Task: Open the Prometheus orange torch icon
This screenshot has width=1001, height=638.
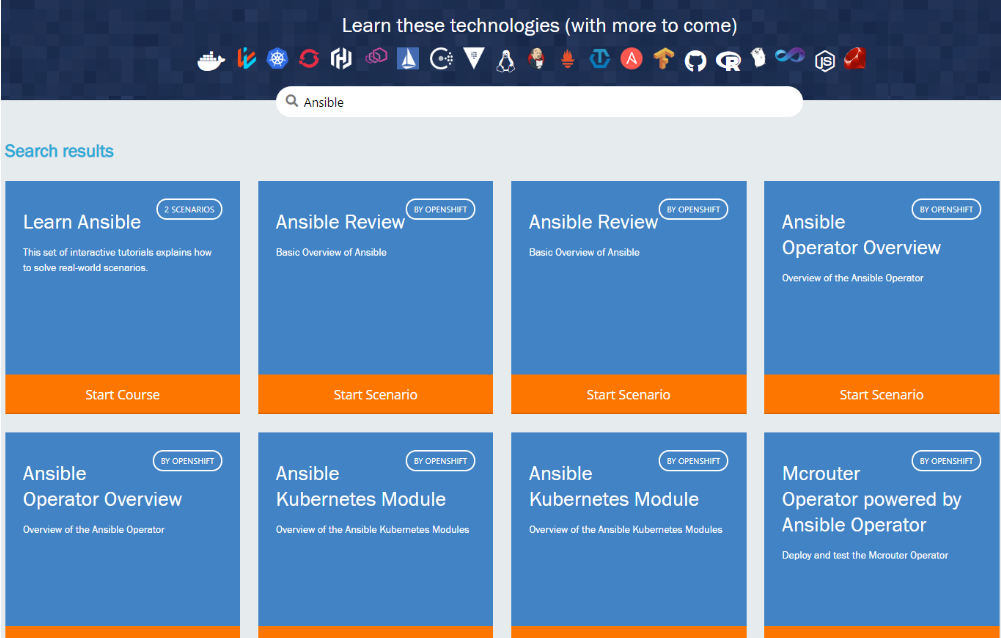Action: point(568,59)
